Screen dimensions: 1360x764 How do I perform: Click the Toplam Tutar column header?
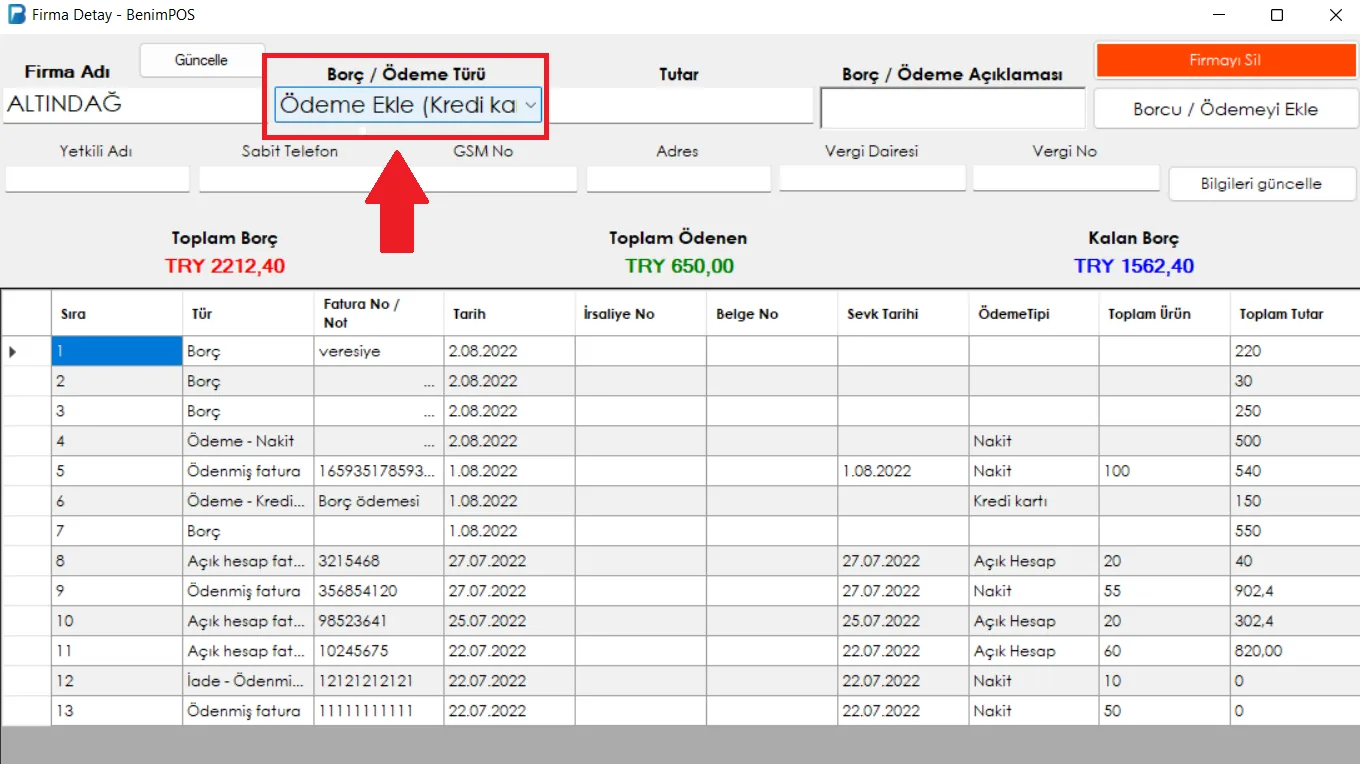(1294, 314)
